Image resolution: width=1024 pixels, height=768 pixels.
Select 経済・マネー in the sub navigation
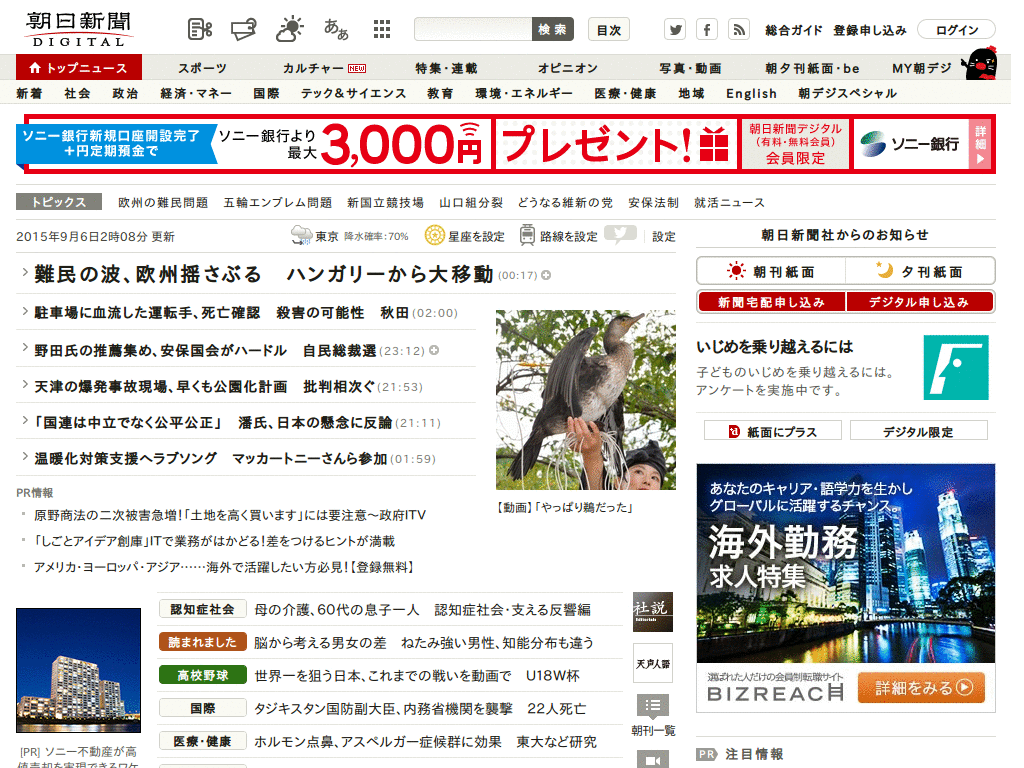(x=196, y=93)
